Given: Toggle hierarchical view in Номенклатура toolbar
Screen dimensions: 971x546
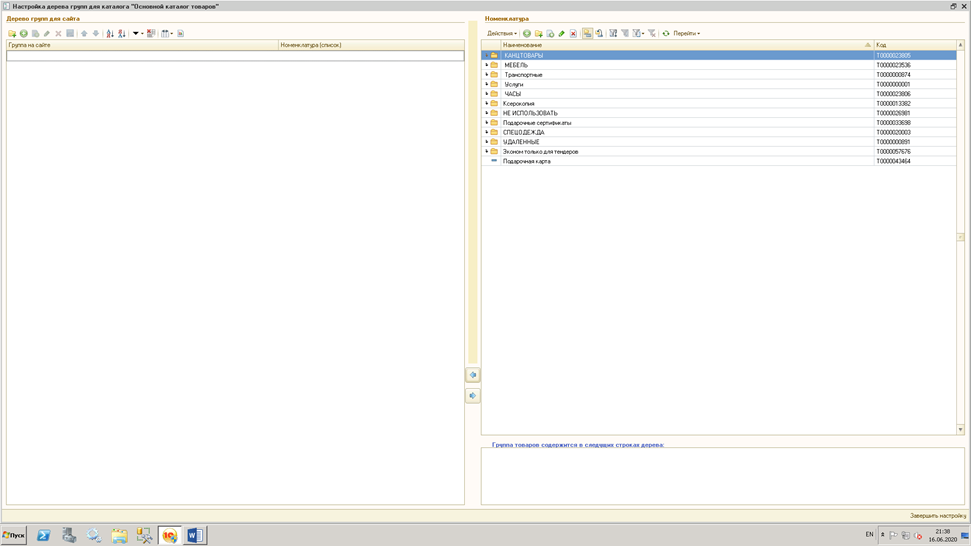Looking at the screenshot, I should [x=587, y=34].
